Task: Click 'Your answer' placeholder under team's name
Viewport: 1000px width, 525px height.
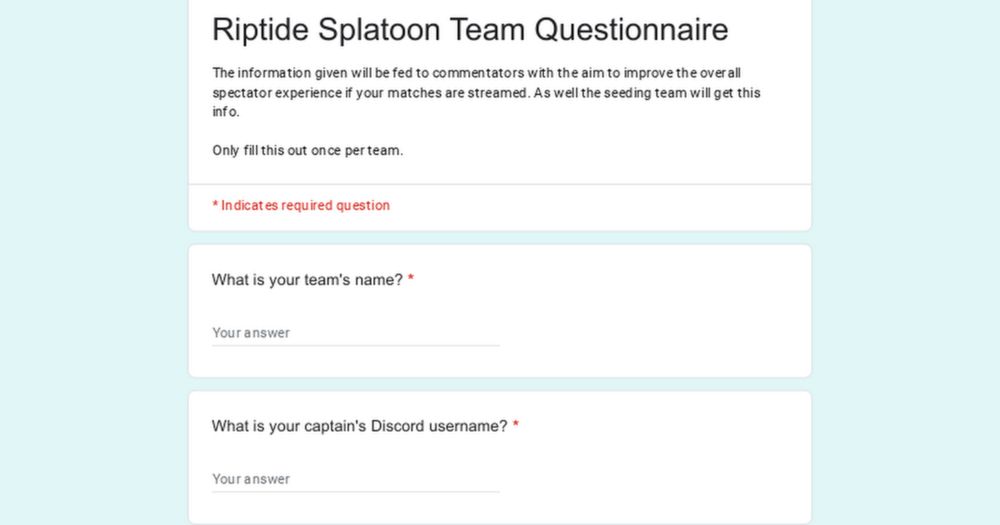Action: 251,333
